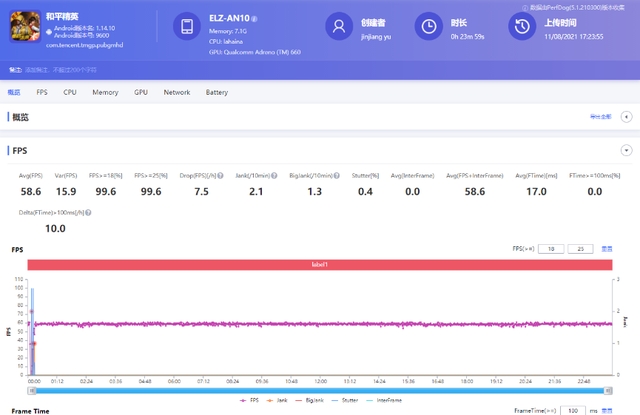Viewport: 640px width, 415px height.
Task: Click the FPS threshold field showing 25
Action: point(580,249)
